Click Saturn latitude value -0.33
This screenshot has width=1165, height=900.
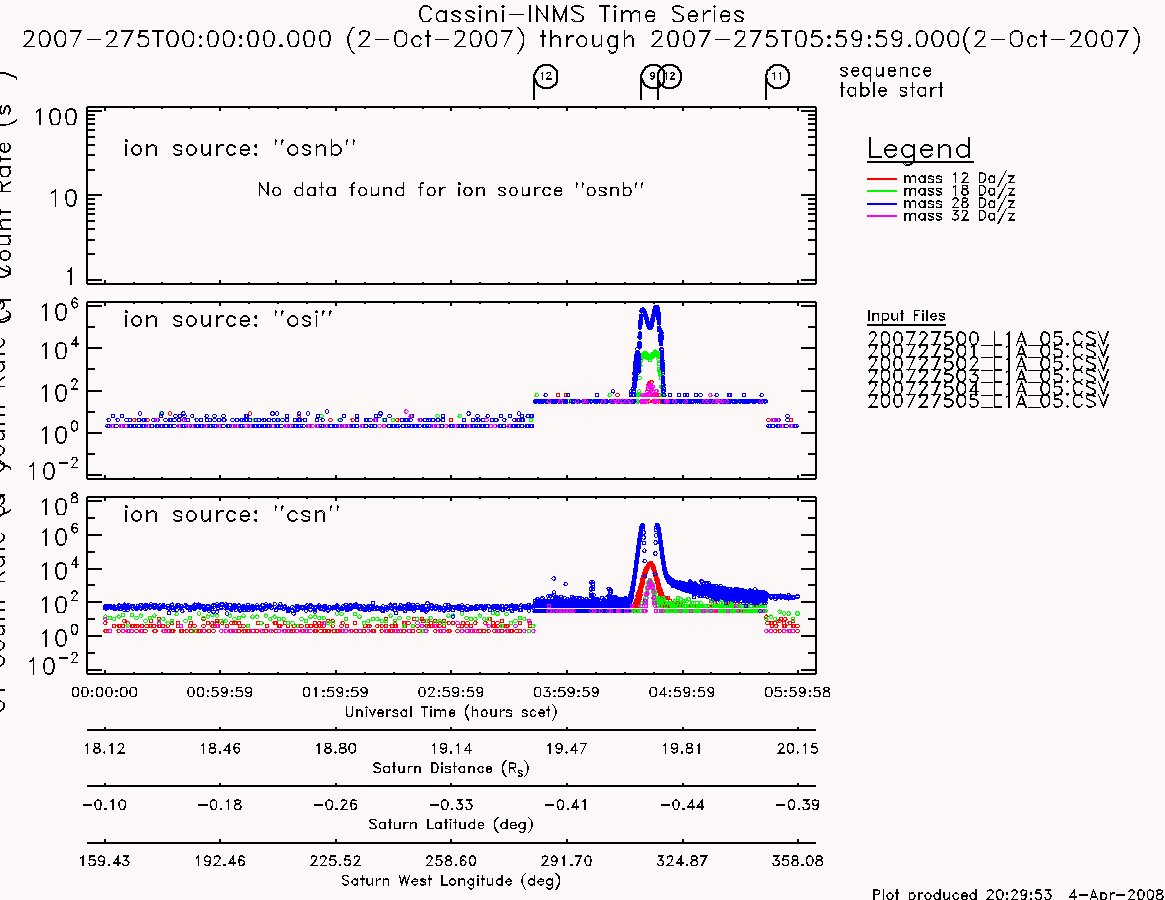pos(451,805)
